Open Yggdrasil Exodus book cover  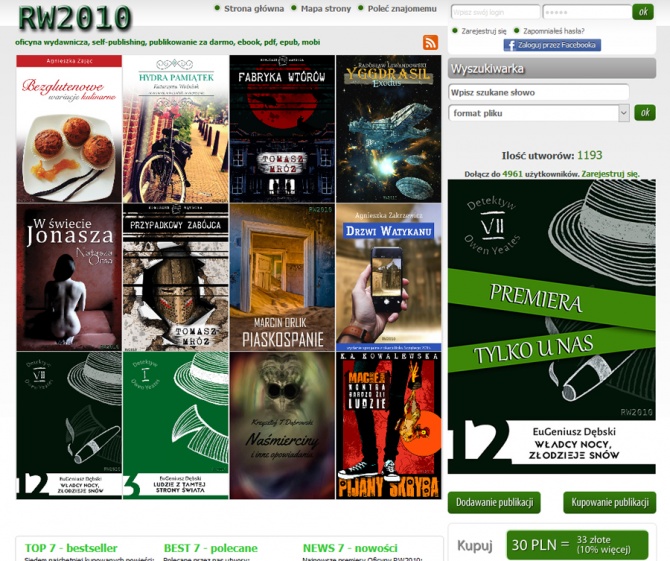coord(388,129)
